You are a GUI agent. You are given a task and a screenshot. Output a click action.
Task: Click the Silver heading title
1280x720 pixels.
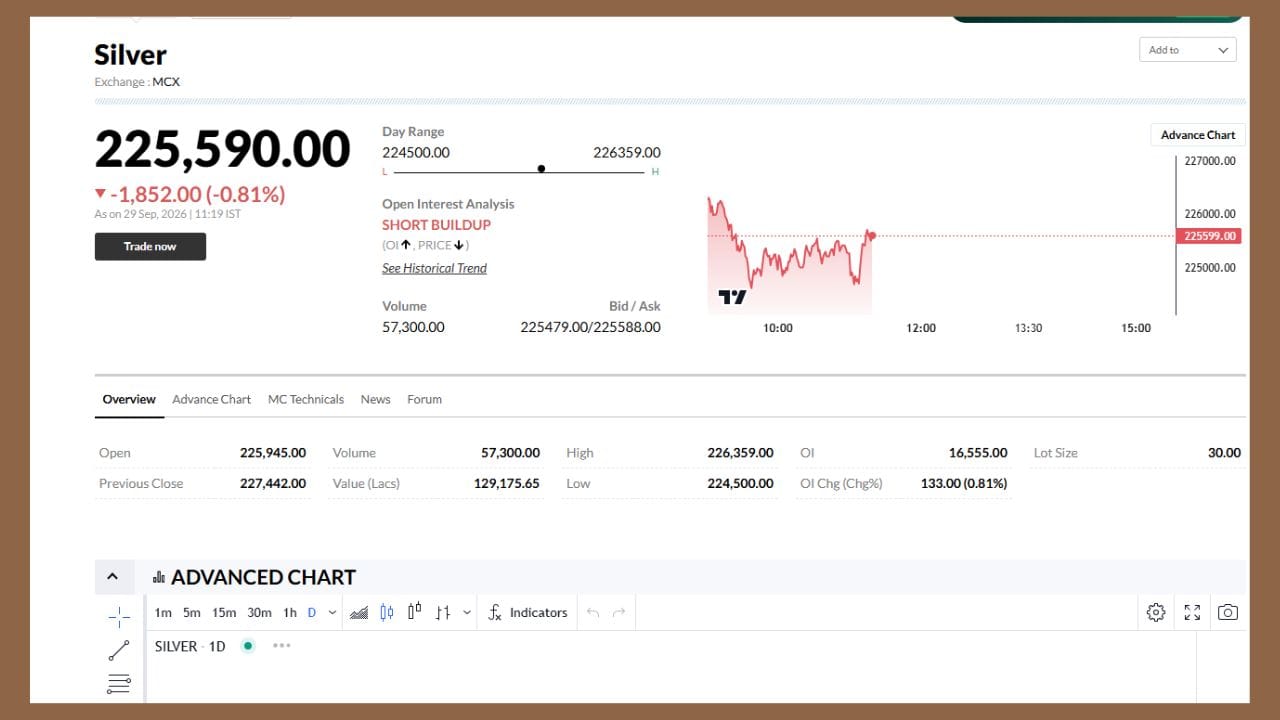point(130,54)
